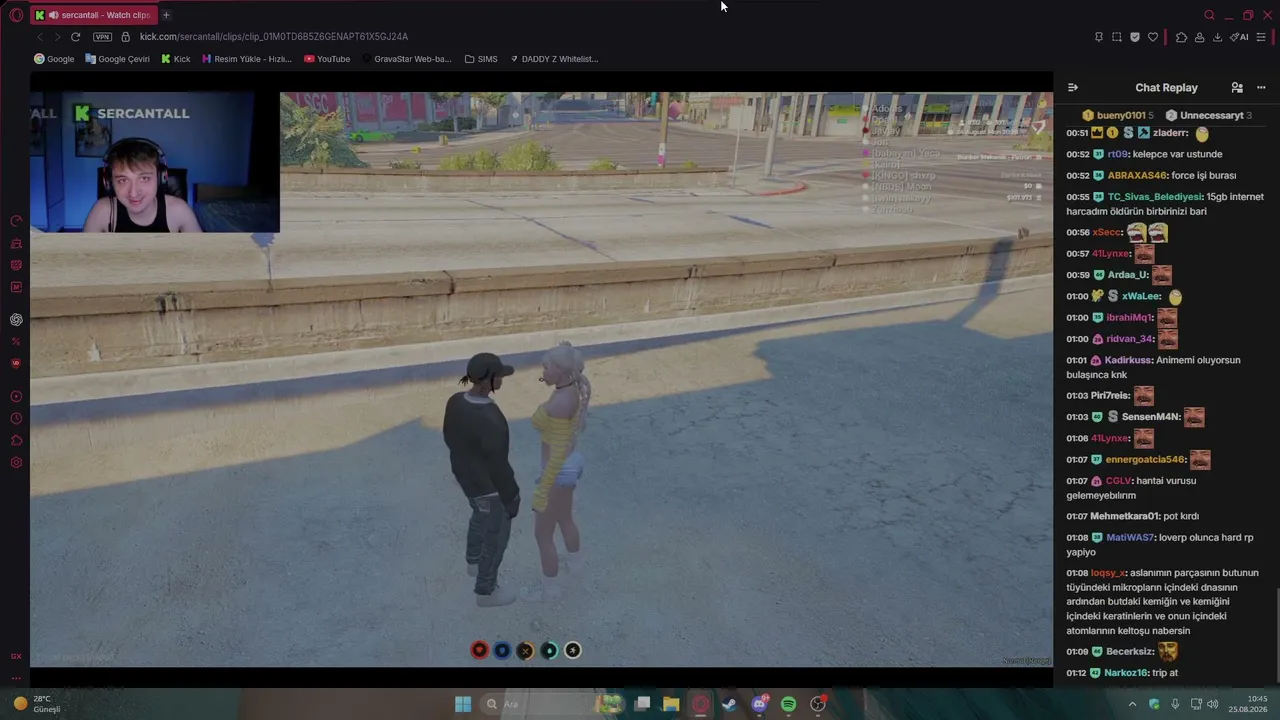Click top gifter Unnecessaryt
Viewport: 1280px width, 720px height.
[x=1208, y=116]
